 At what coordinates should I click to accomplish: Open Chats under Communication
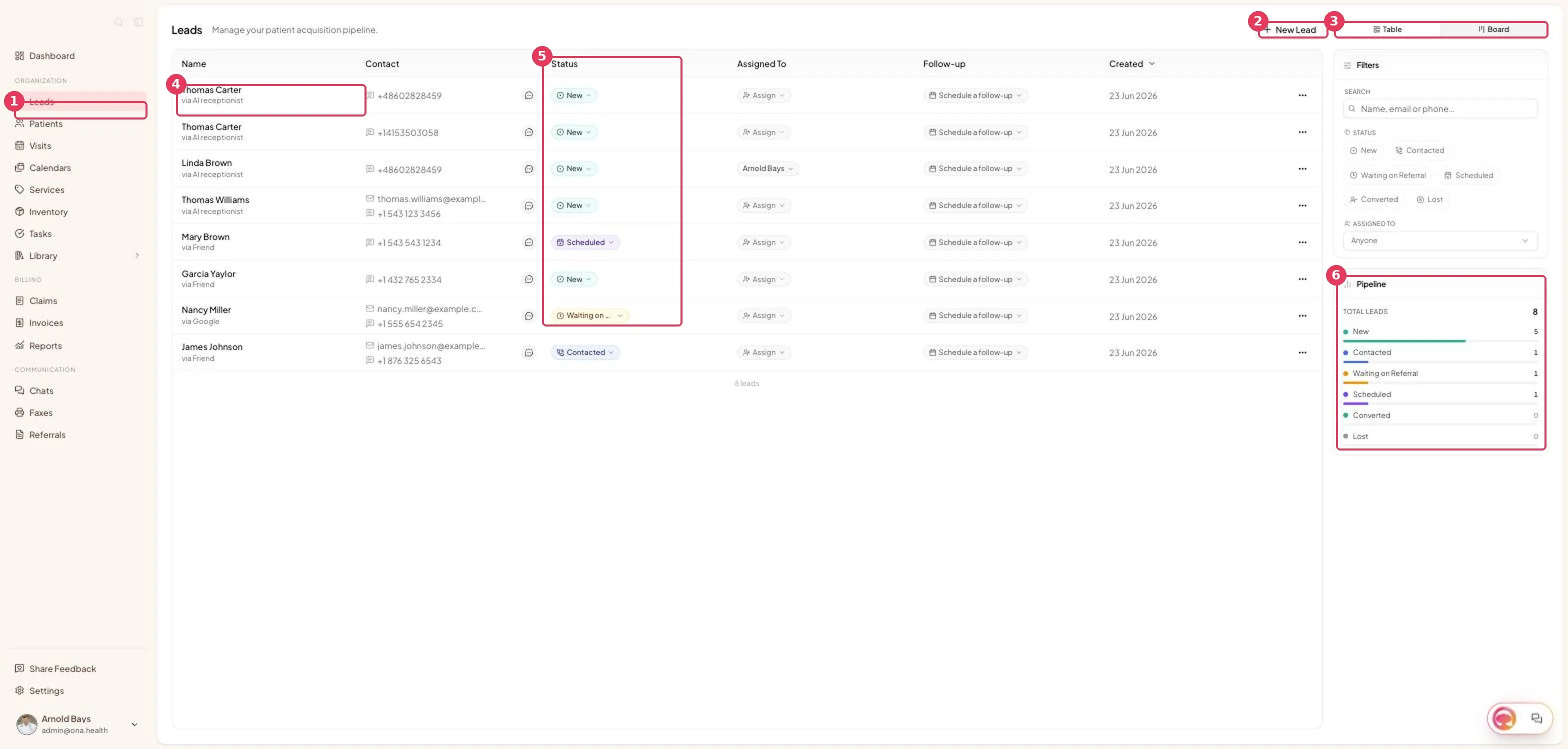pos(41,390)
